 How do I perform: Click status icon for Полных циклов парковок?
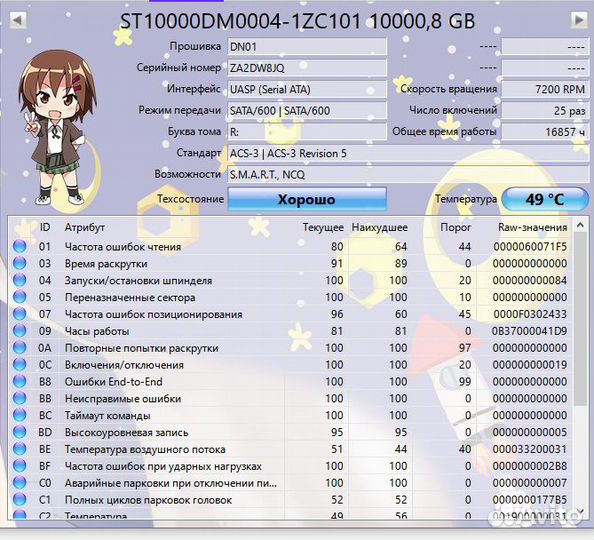[x=20, y=499]
